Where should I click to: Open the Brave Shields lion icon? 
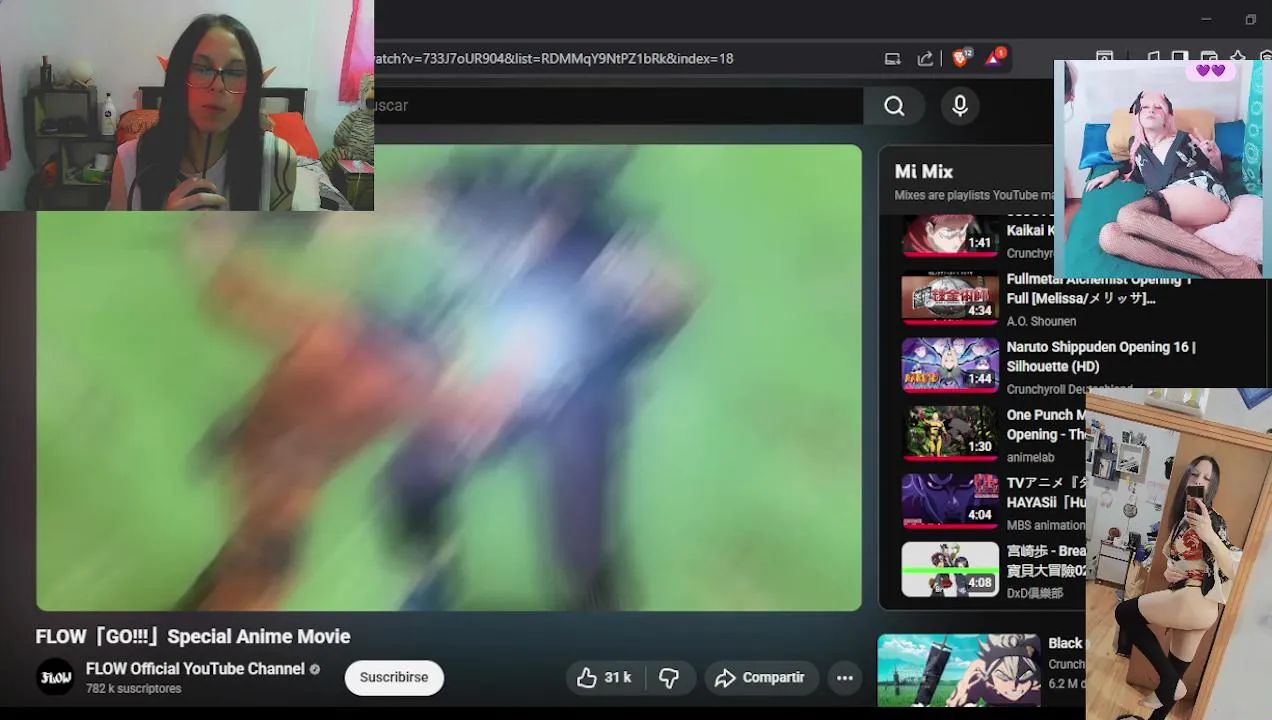coord(960,58)
